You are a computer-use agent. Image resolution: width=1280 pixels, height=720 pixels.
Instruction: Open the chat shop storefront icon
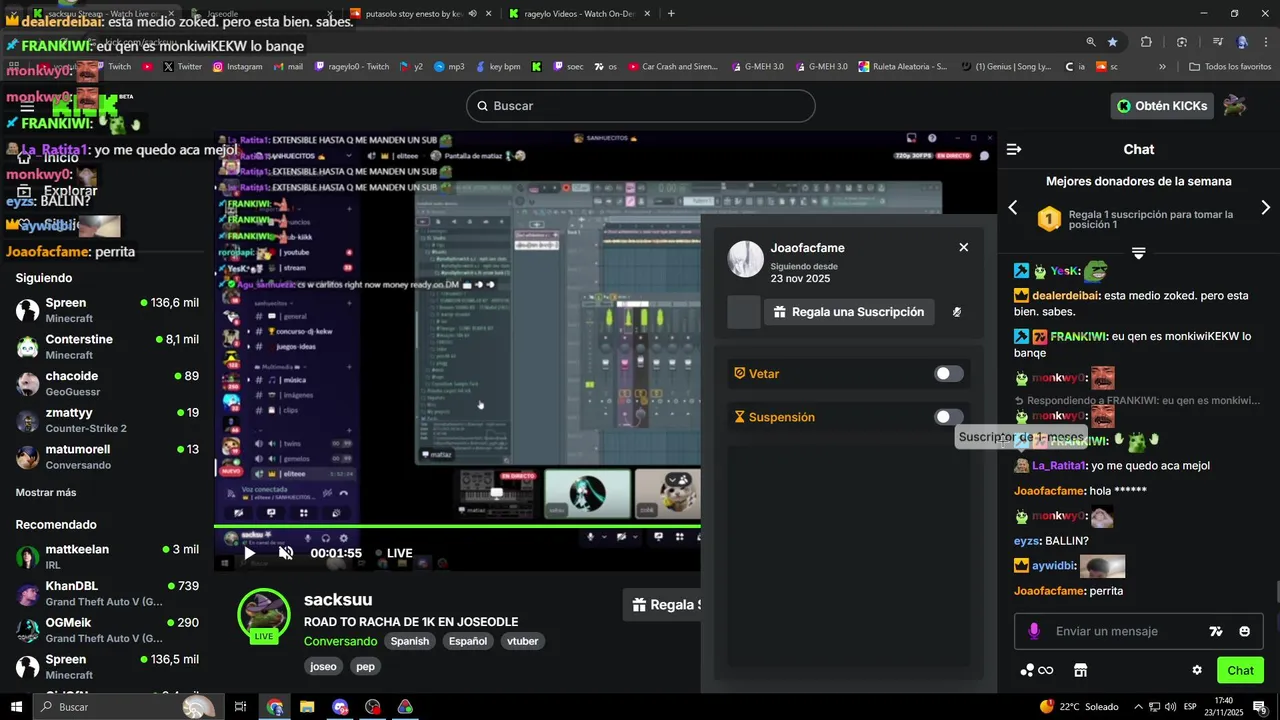(x=1080, y=670)
